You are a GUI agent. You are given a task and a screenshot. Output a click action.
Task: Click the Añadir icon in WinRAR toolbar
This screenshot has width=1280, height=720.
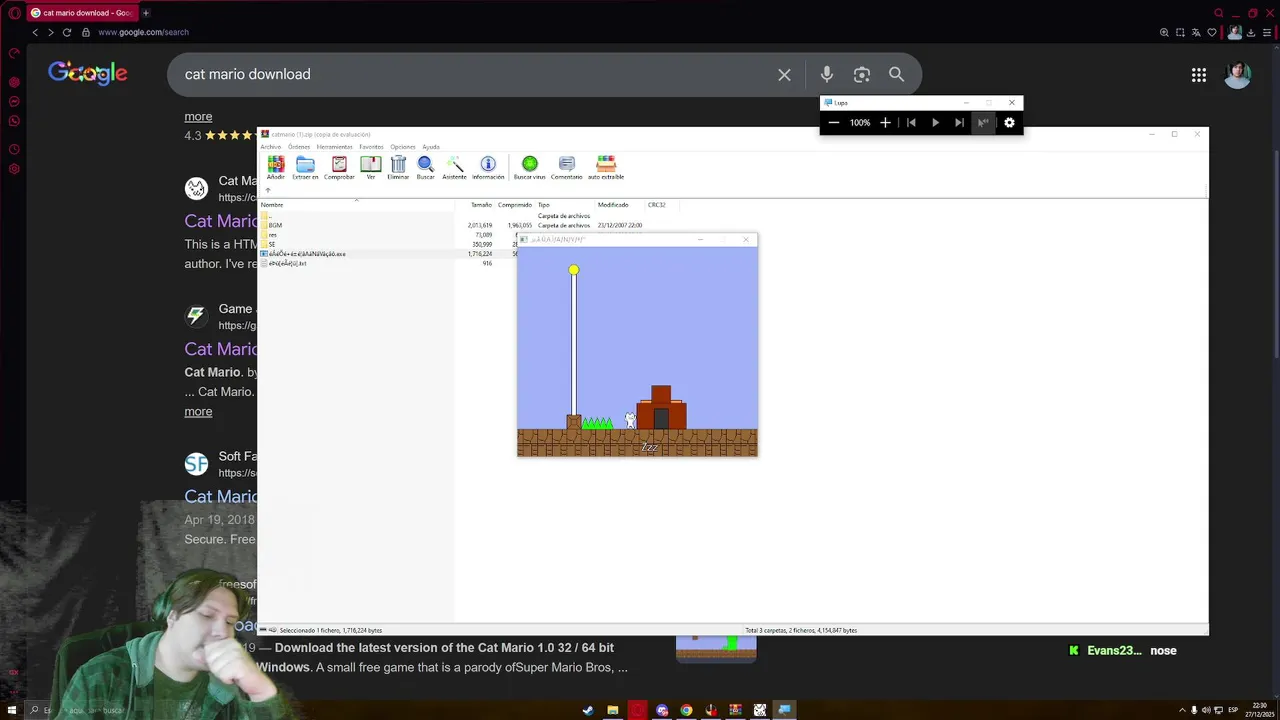[x=275, y=167]
